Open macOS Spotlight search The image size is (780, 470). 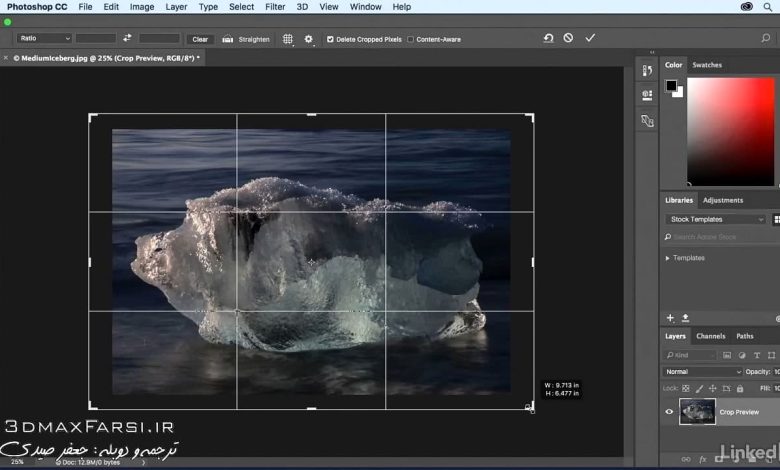[x=768, y=7]
